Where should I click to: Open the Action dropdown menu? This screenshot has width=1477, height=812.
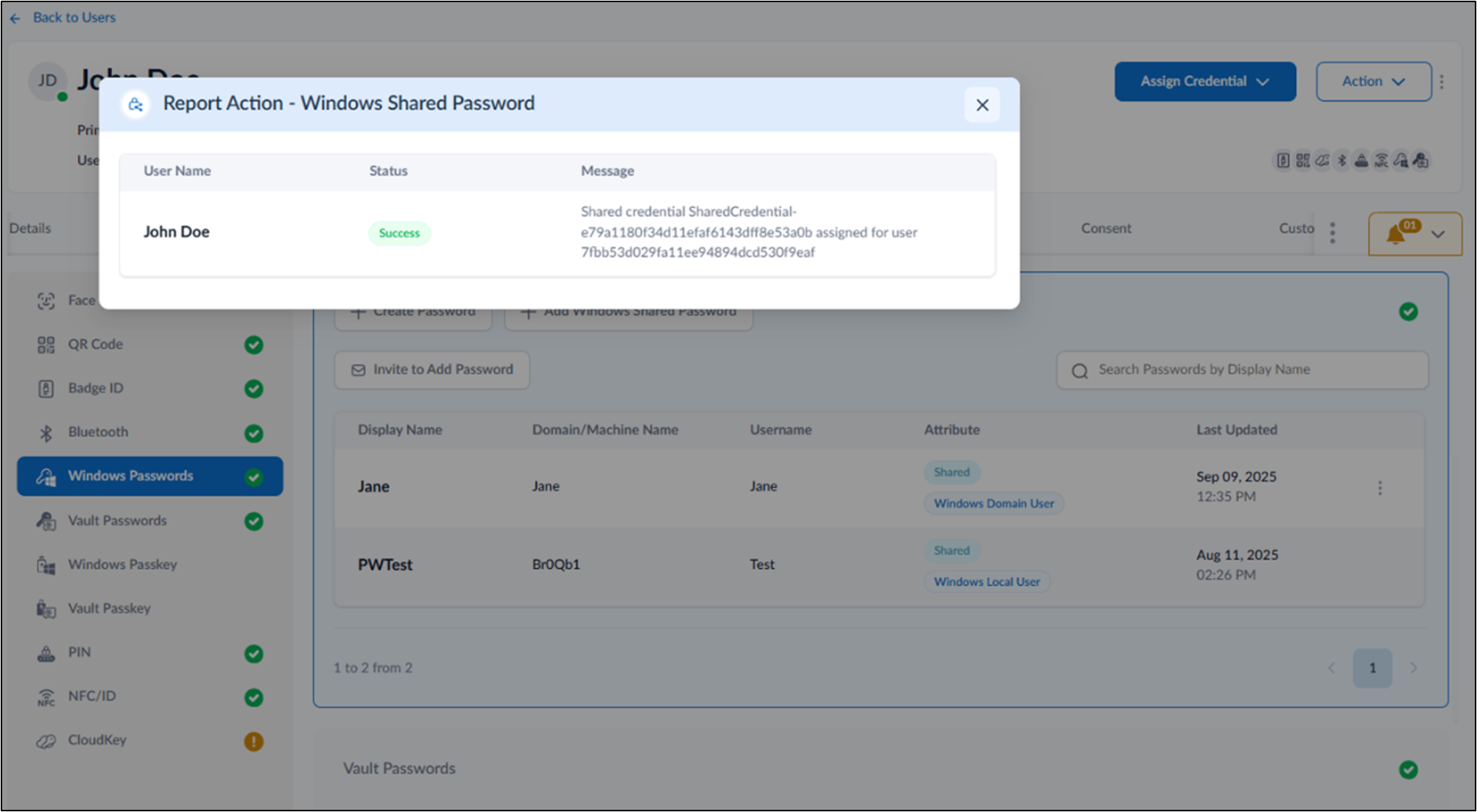tap(1373, 82)
